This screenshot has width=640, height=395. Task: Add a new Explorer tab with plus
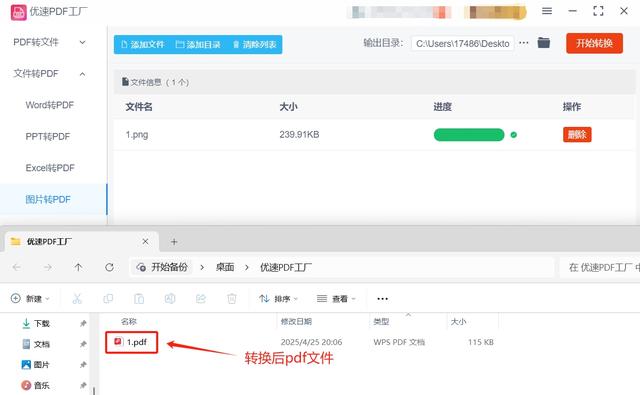174,242
